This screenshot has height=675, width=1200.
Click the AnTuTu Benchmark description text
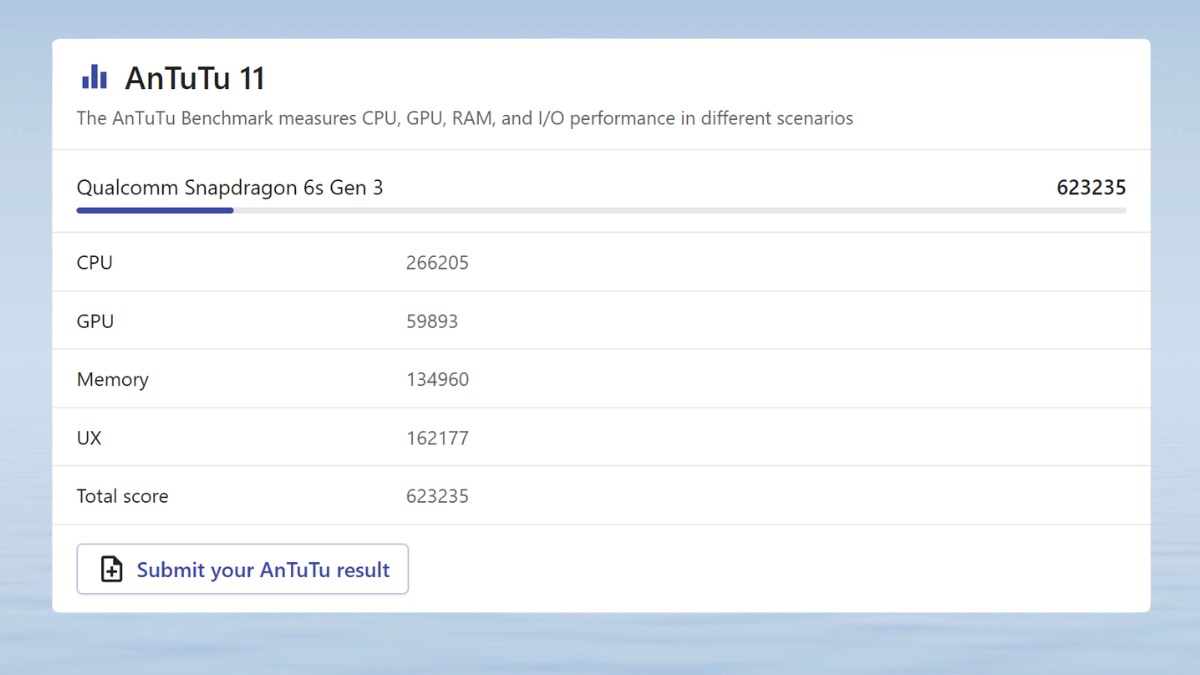click(465, 118)
